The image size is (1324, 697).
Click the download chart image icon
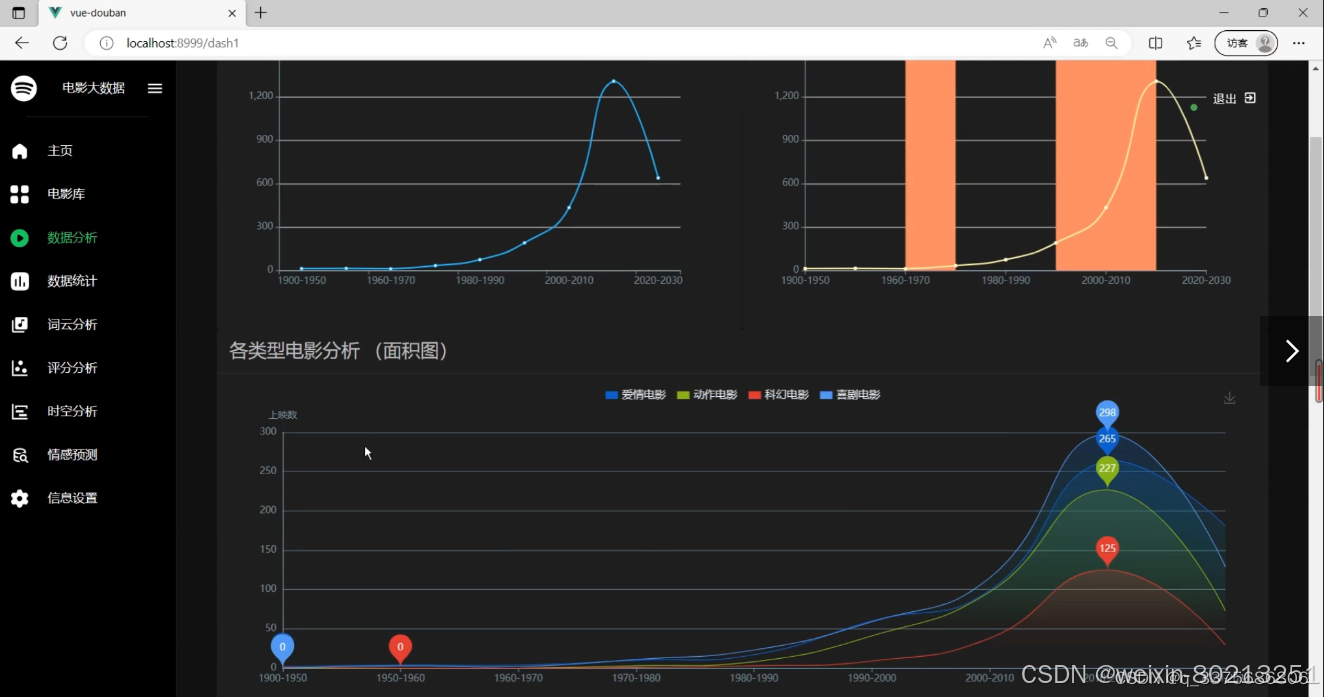click(x=1229, y=397)
